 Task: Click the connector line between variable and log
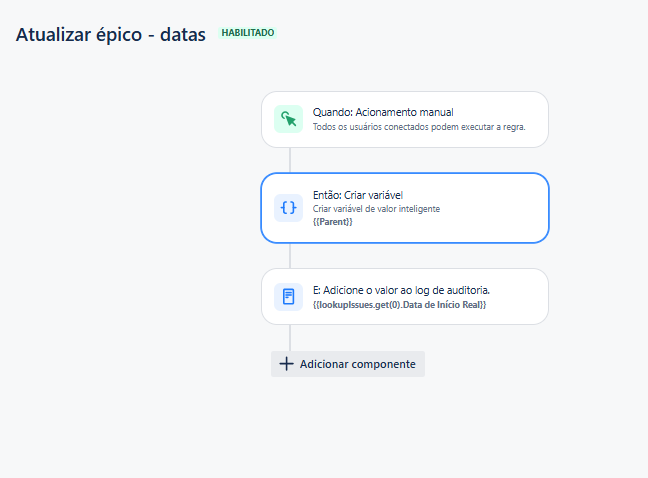coord(290,256)
